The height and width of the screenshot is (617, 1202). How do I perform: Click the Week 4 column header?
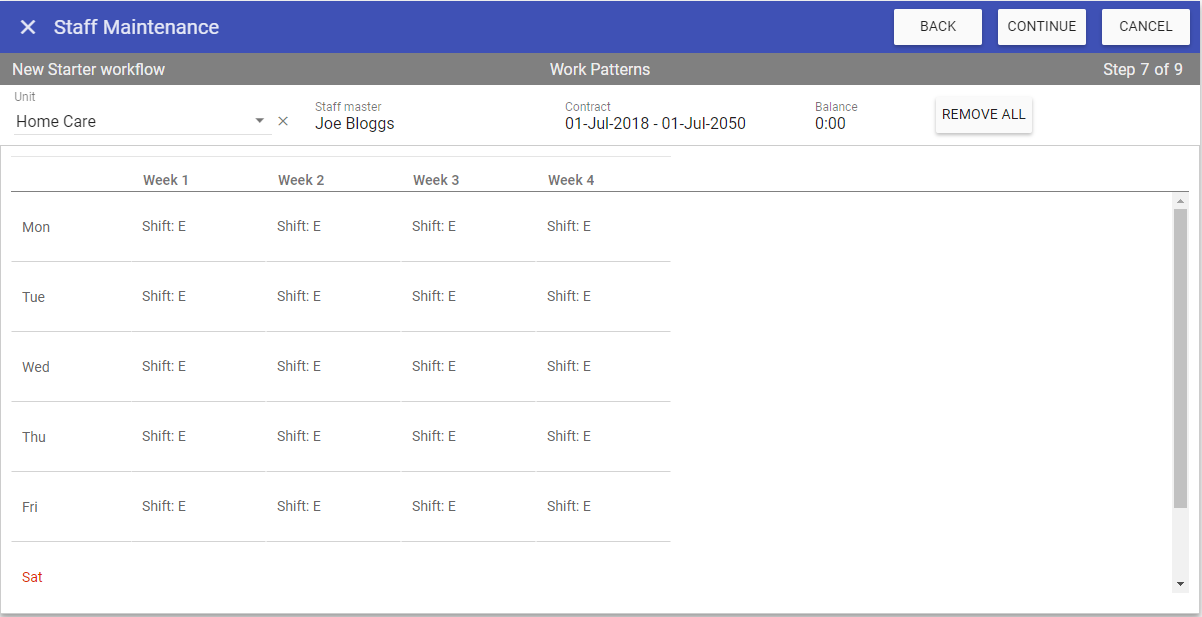pyautogui.click(x=571, y=180)
